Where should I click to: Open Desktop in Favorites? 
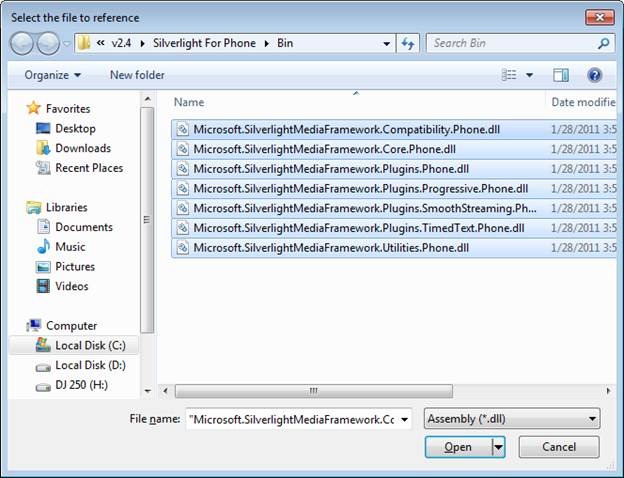coord(75,128)
